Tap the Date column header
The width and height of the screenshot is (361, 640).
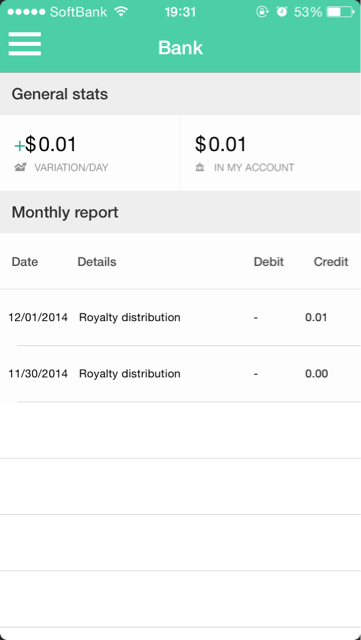[x=25, y=262]
